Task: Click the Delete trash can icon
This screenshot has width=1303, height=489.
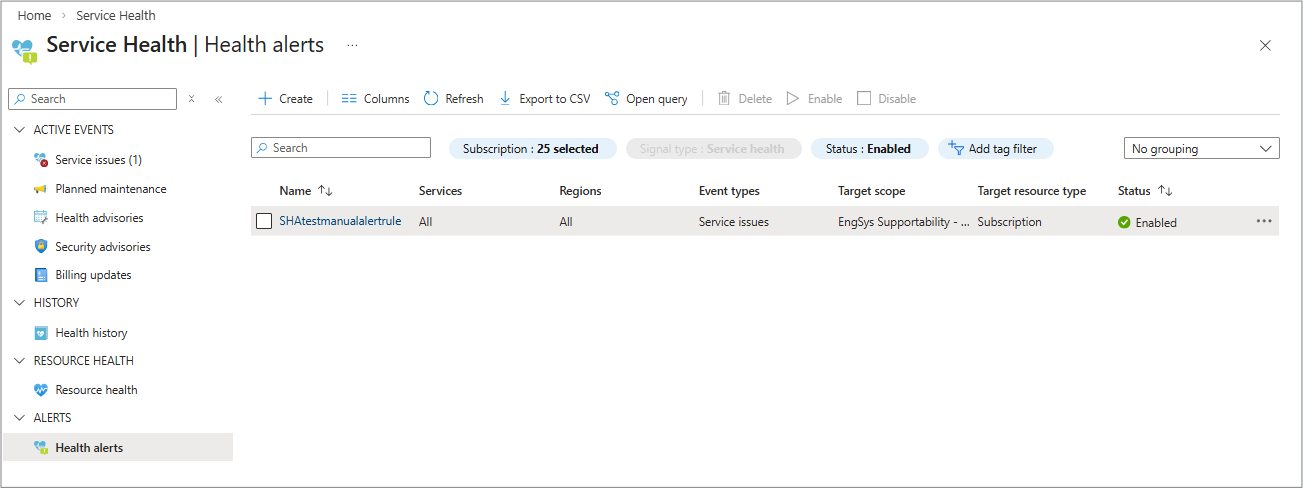Action: tap(724, 98)
